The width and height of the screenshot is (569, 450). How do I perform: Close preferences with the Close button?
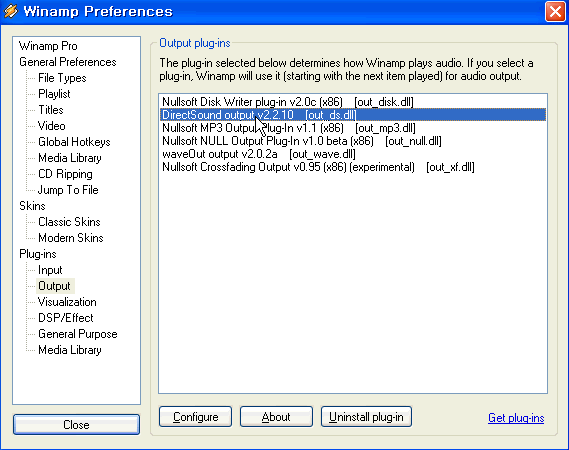pyautogui.click(x=76, y=425)
